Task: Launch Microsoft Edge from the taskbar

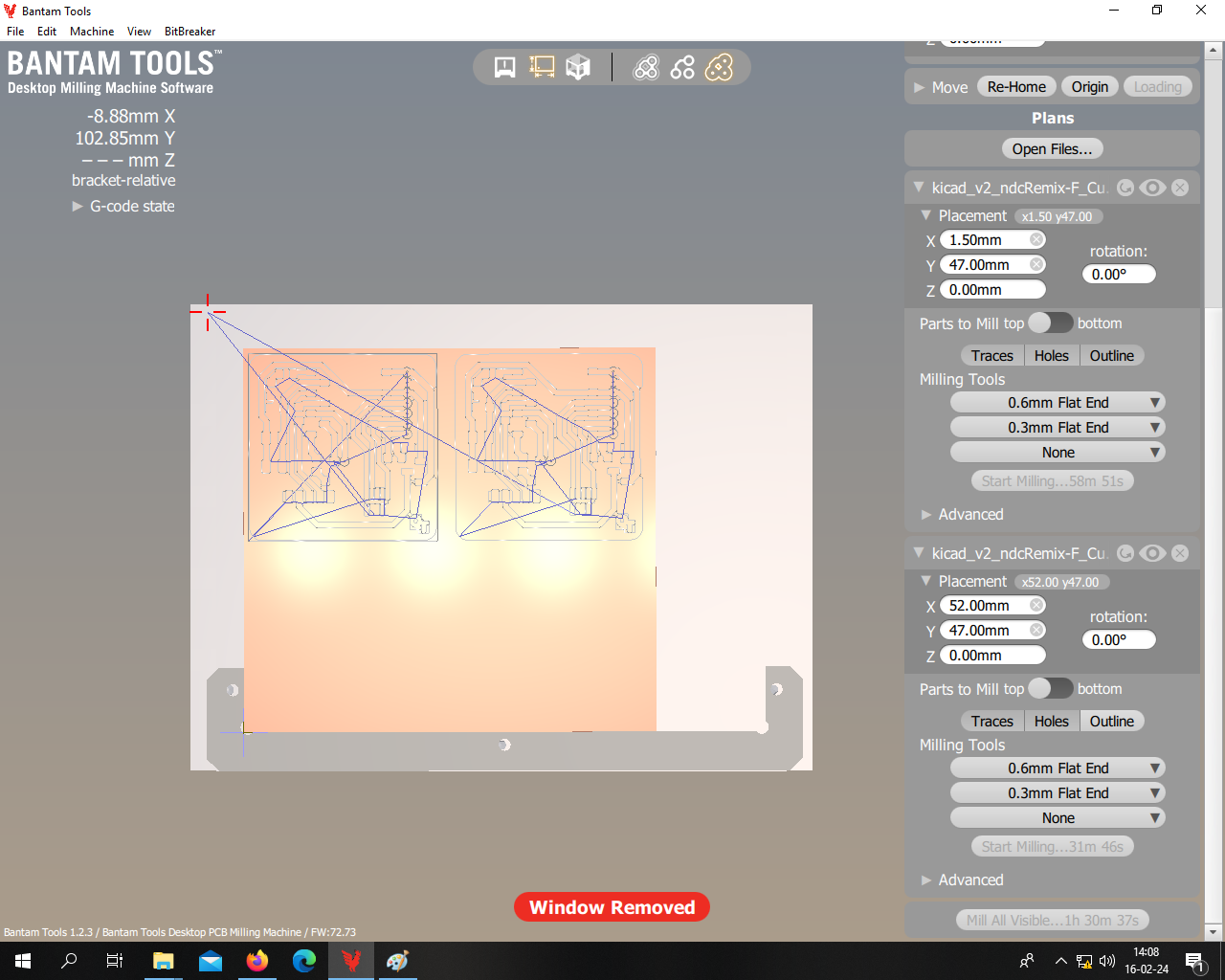Action: [304, 961]
